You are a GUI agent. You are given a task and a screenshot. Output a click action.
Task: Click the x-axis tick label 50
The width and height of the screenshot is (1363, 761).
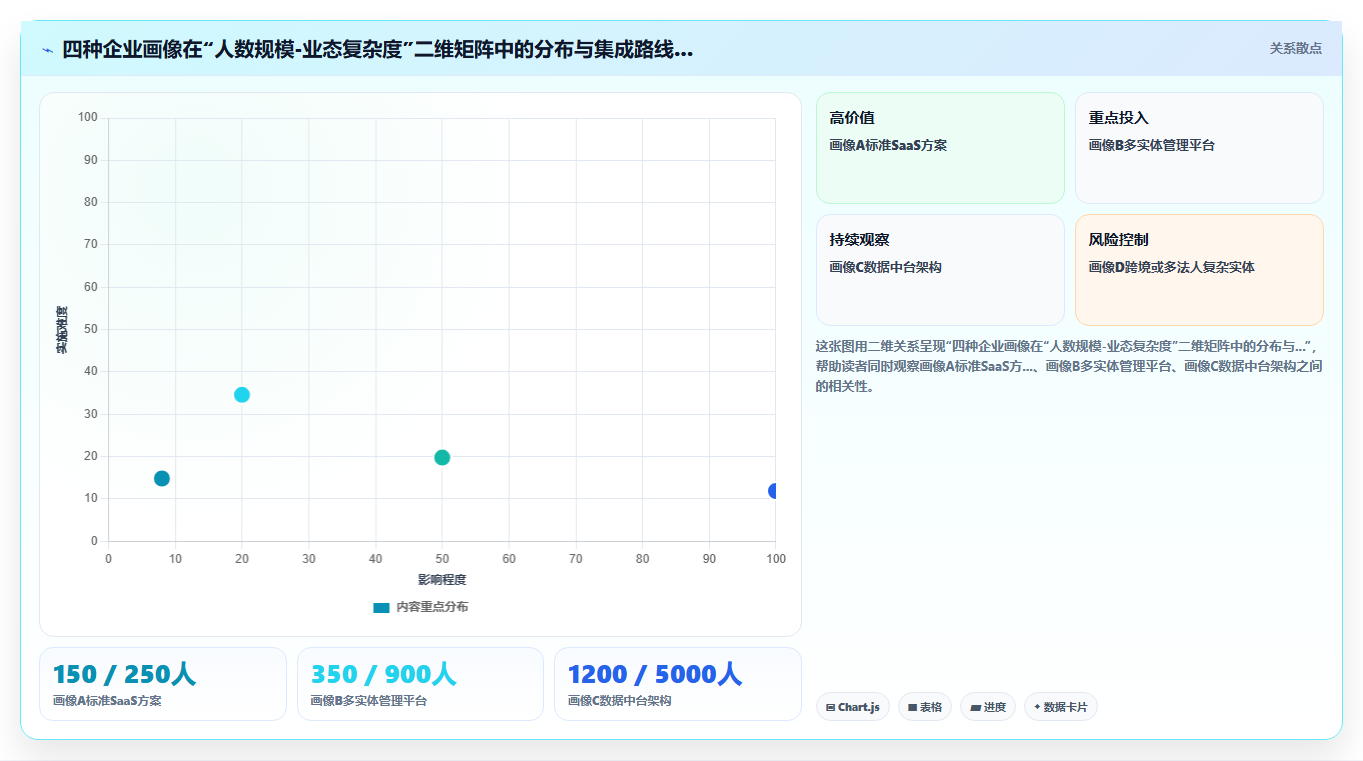coord(442,559)
